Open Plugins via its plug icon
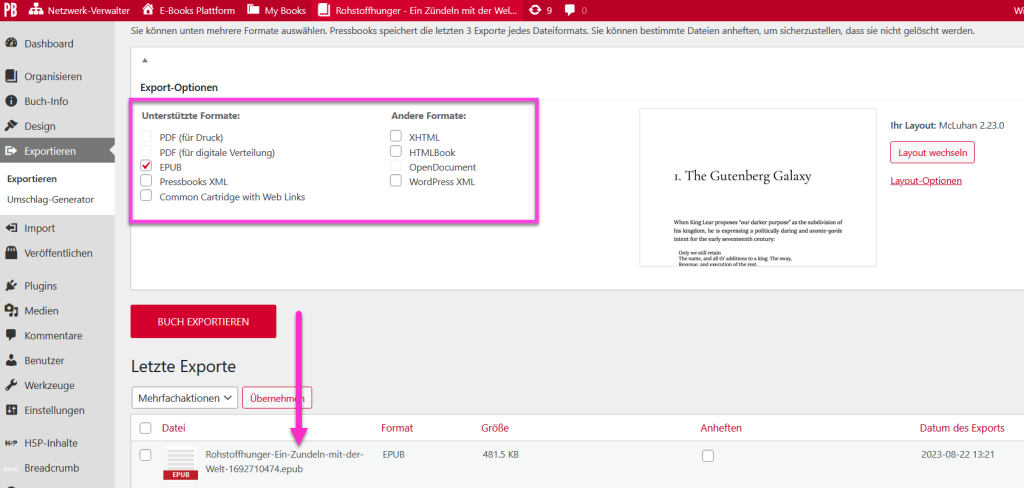The width and height of the screenshot is (1024, 488). (12, 286)
